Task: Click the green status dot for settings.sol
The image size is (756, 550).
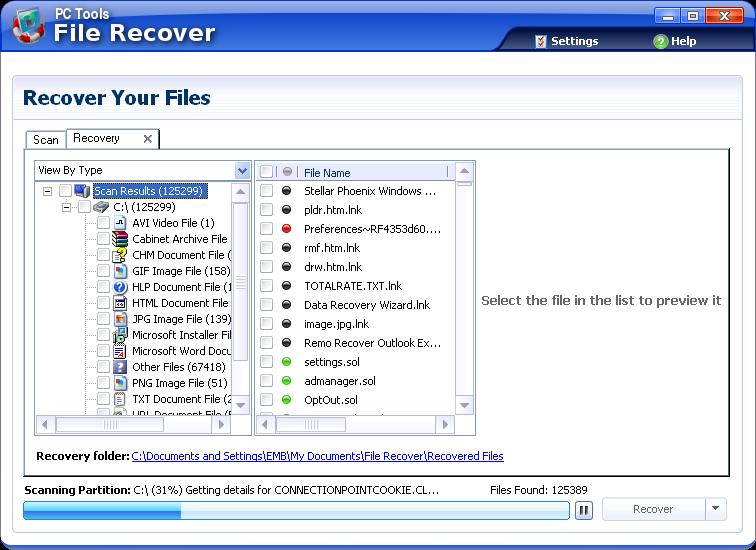Action: 286,362
